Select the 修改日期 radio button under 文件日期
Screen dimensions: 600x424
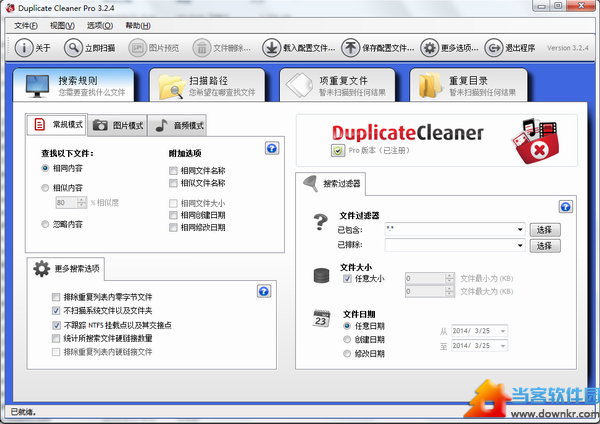point(347,354)
